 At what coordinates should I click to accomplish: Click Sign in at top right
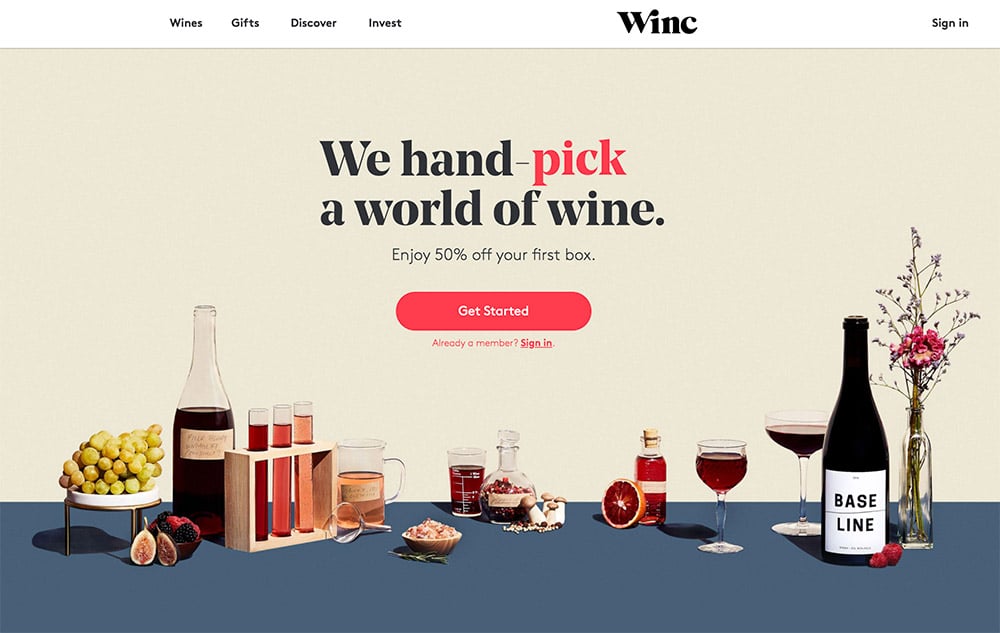click(x=950, y=23)
